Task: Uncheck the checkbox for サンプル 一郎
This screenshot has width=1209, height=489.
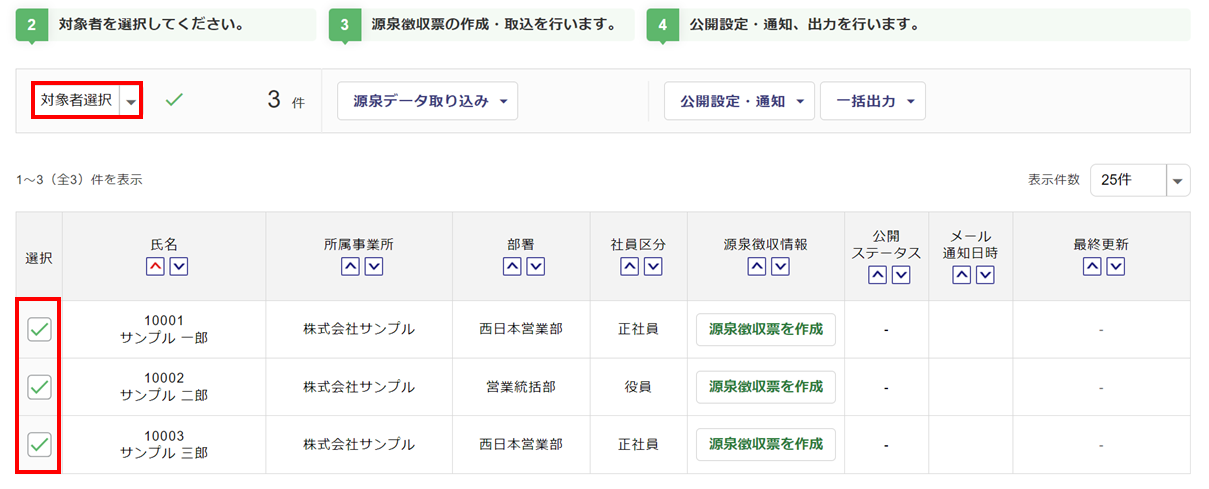Action: coord(39,329)
